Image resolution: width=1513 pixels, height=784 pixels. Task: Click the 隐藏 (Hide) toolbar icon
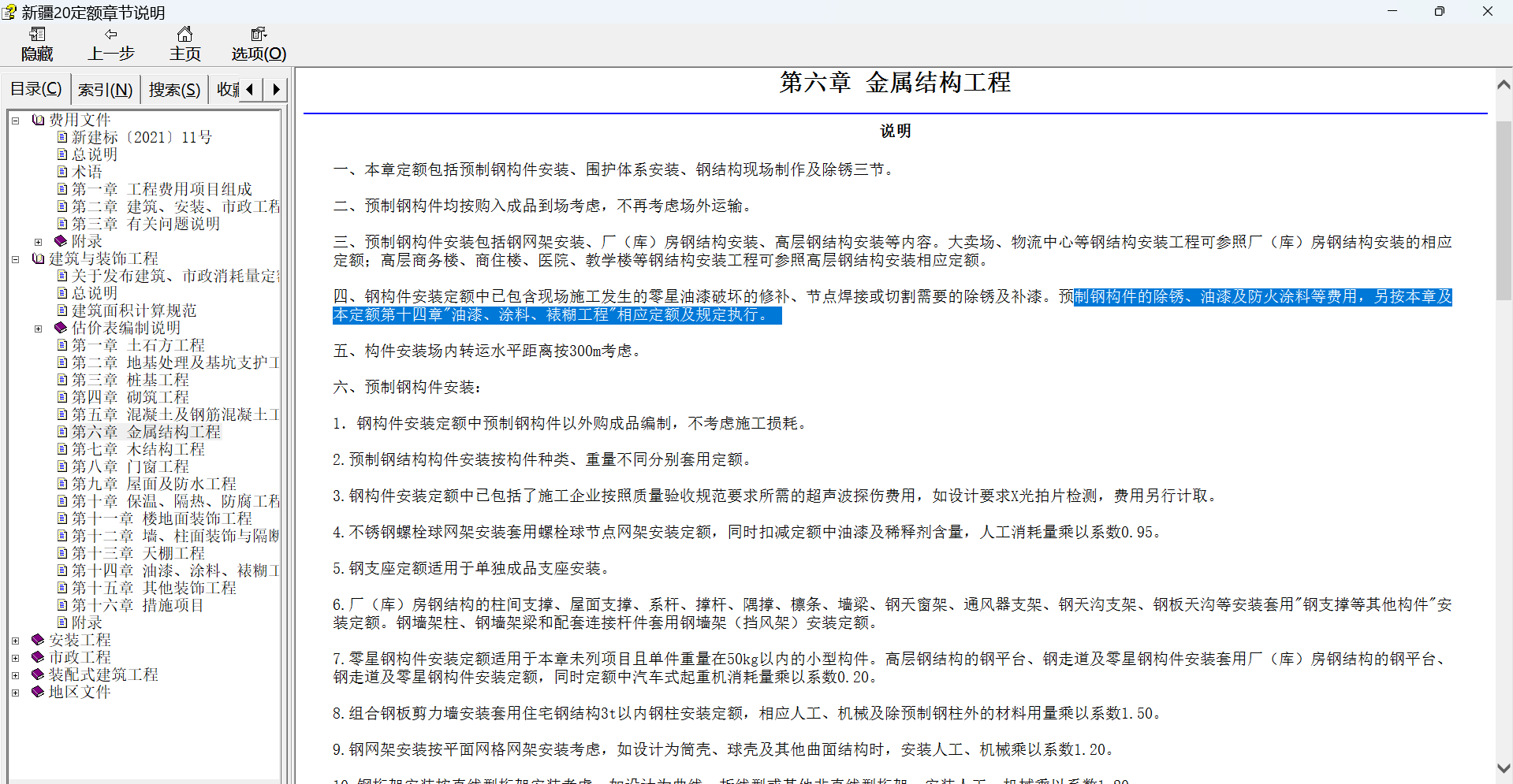pyautogui.click(x=37, y=44)
